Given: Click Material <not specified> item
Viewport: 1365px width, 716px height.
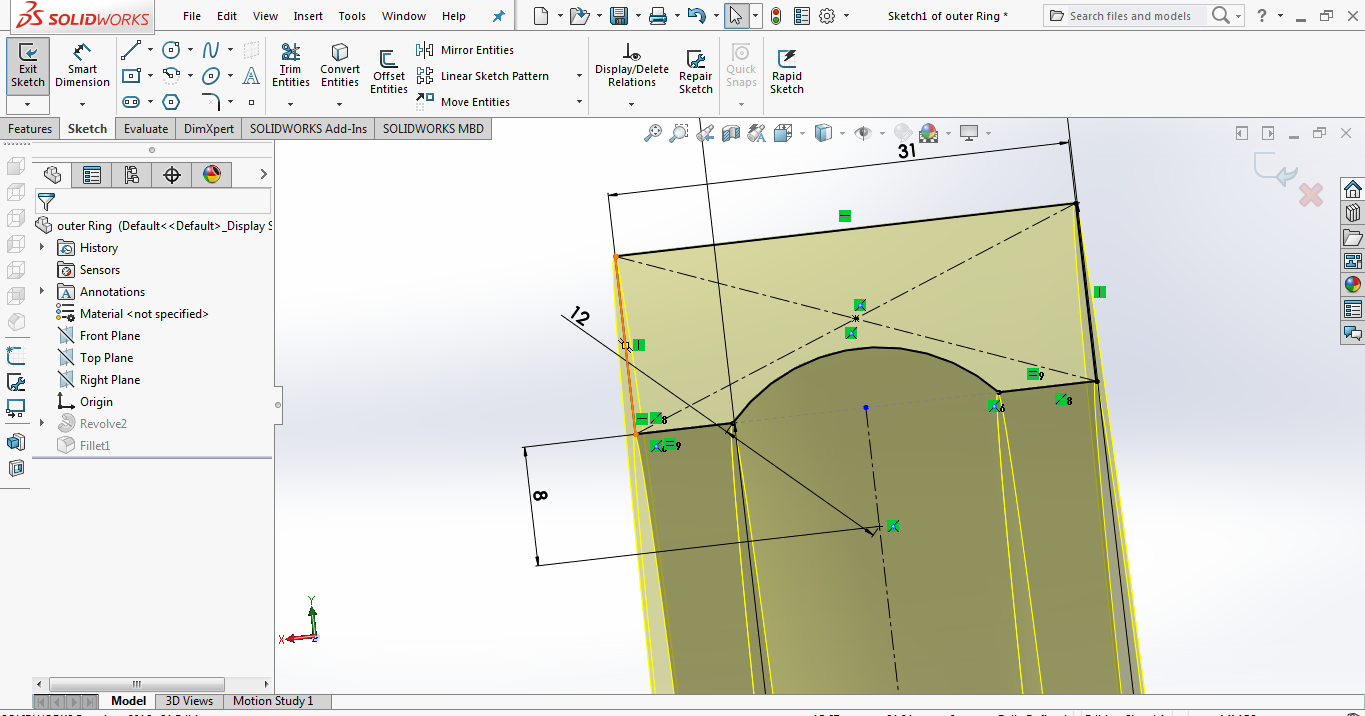Looking at the screenshot, I should click(144, 313).
